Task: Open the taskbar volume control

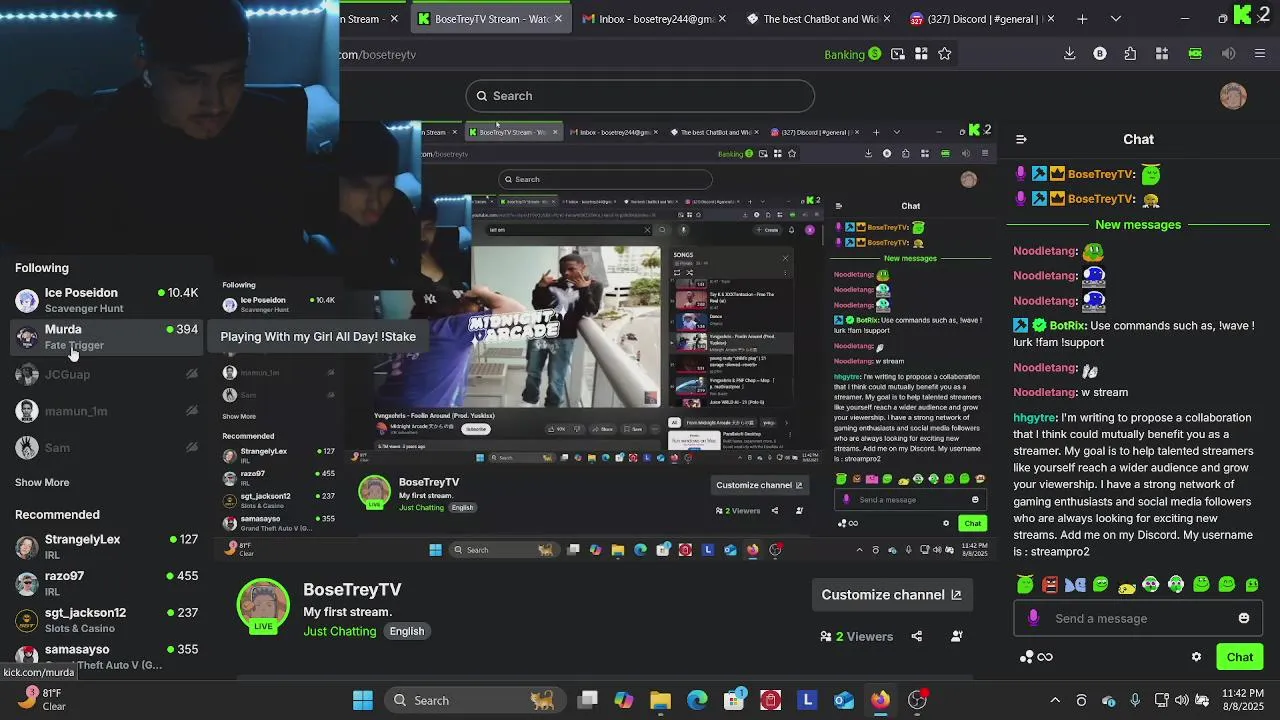Action: tap(1181, 700)
